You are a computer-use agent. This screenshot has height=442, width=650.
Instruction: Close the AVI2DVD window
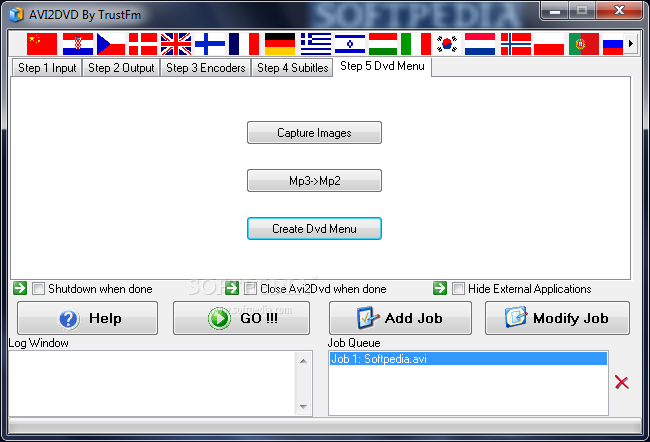tap(619, 10)
